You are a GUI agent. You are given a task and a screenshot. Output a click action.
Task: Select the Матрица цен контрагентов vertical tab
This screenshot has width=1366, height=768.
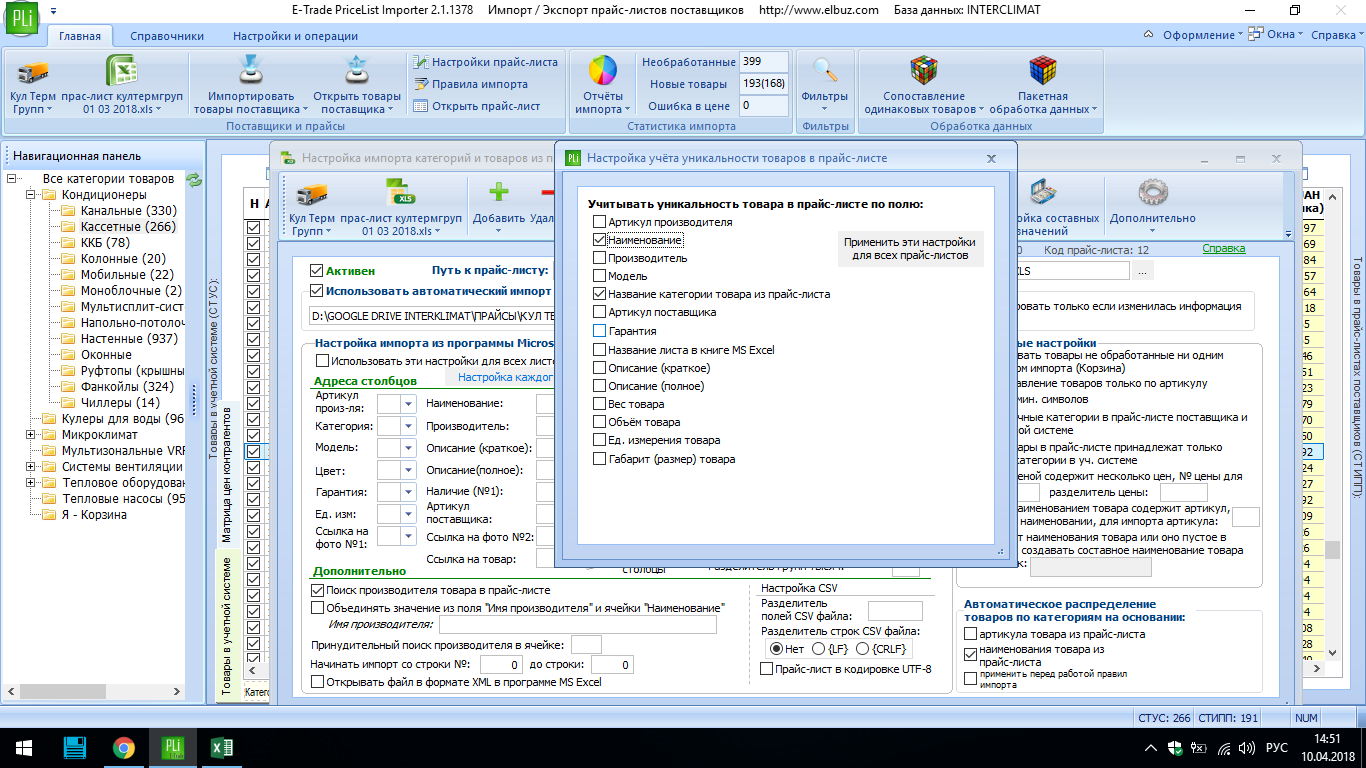tap(226, 476)
